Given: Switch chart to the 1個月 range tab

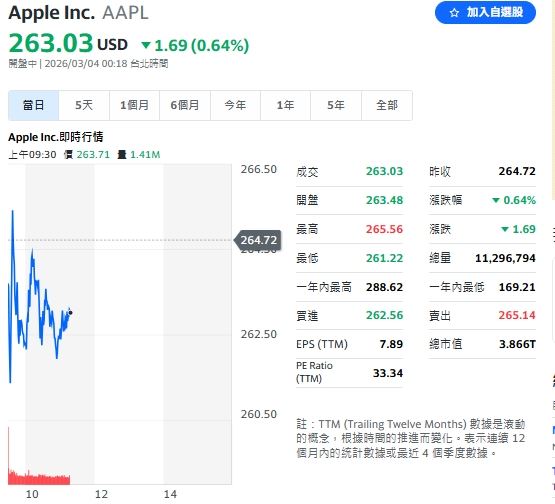Looking at the screenshot, I should (135, 105).
